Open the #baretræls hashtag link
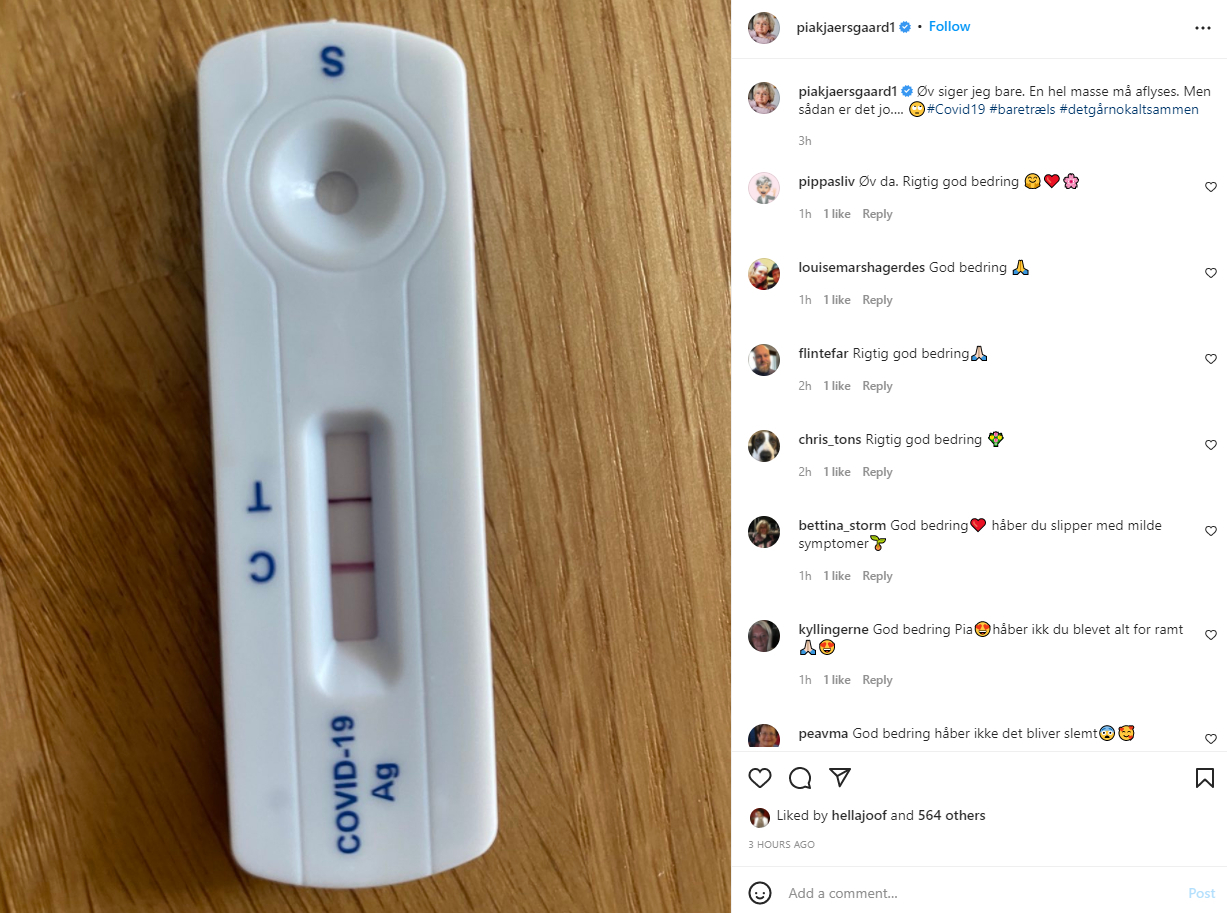 (x=1022, y=109)
